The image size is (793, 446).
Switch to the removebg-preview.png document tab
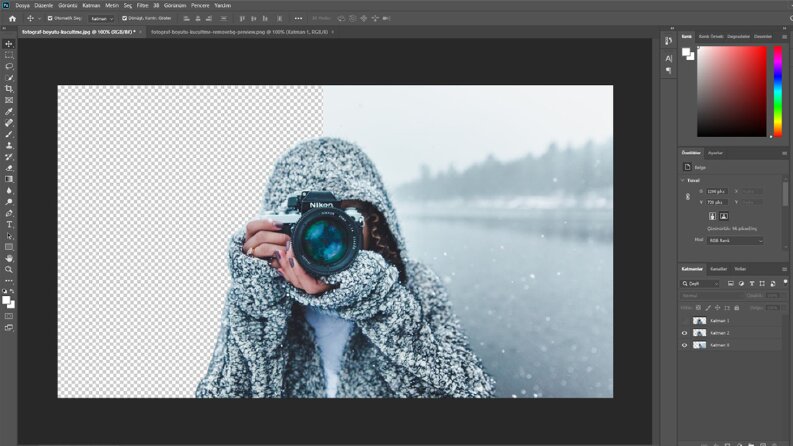[x=239, y=32]
